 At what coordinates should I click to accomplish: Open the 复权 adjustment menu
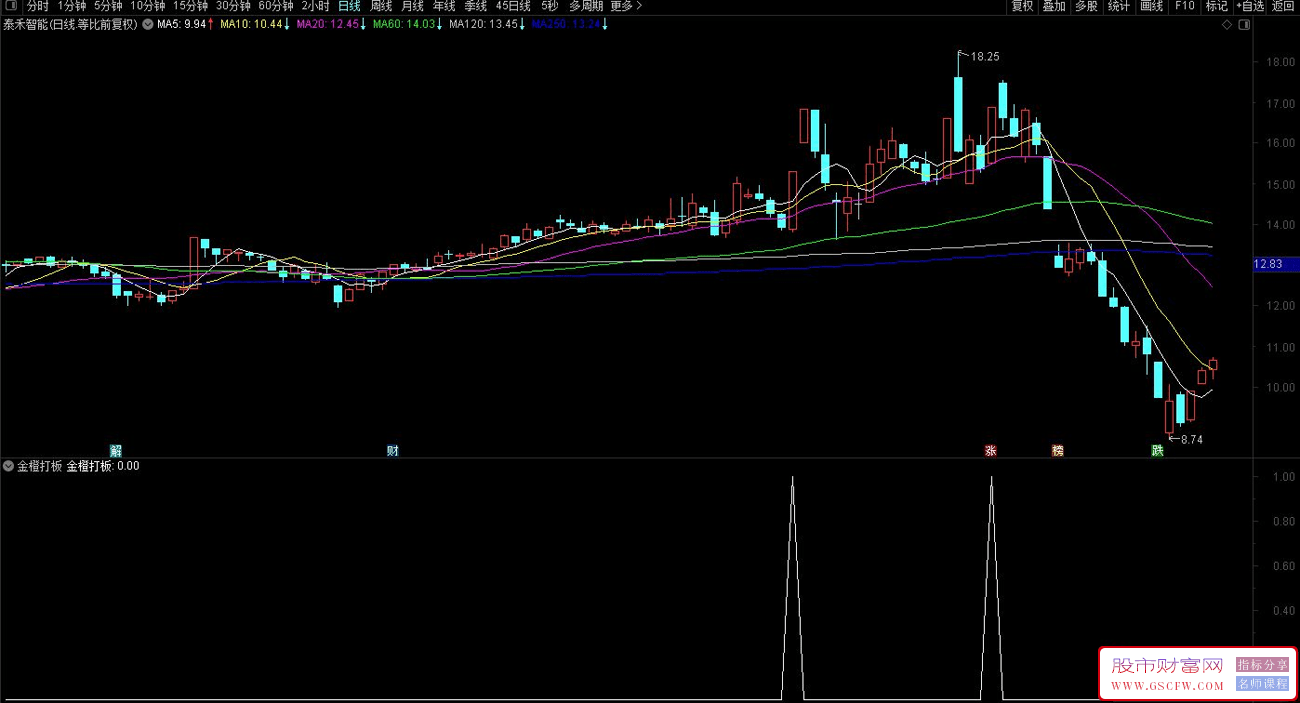pos(1022,6)
